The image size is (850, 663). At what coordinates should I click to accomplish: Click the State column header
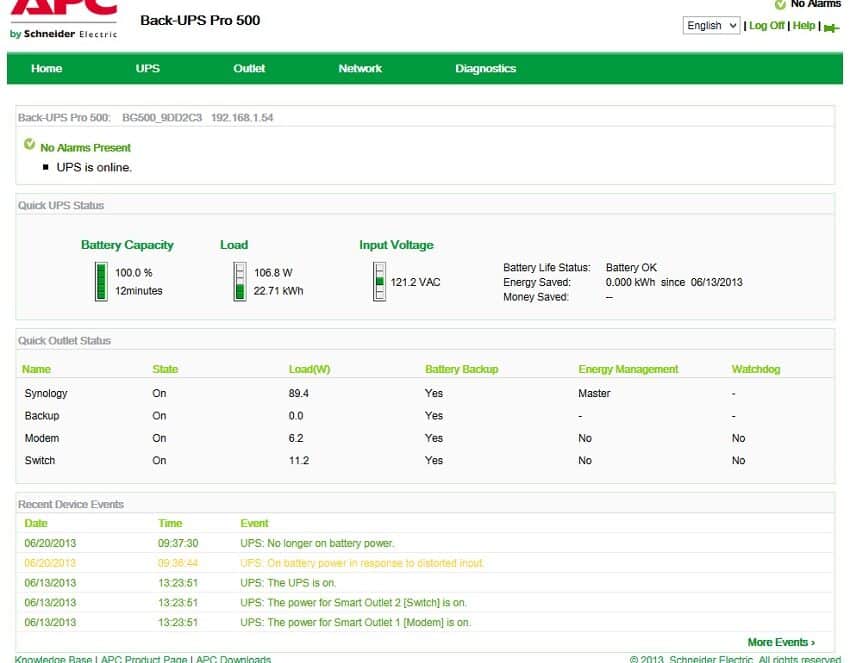(165, 369)
